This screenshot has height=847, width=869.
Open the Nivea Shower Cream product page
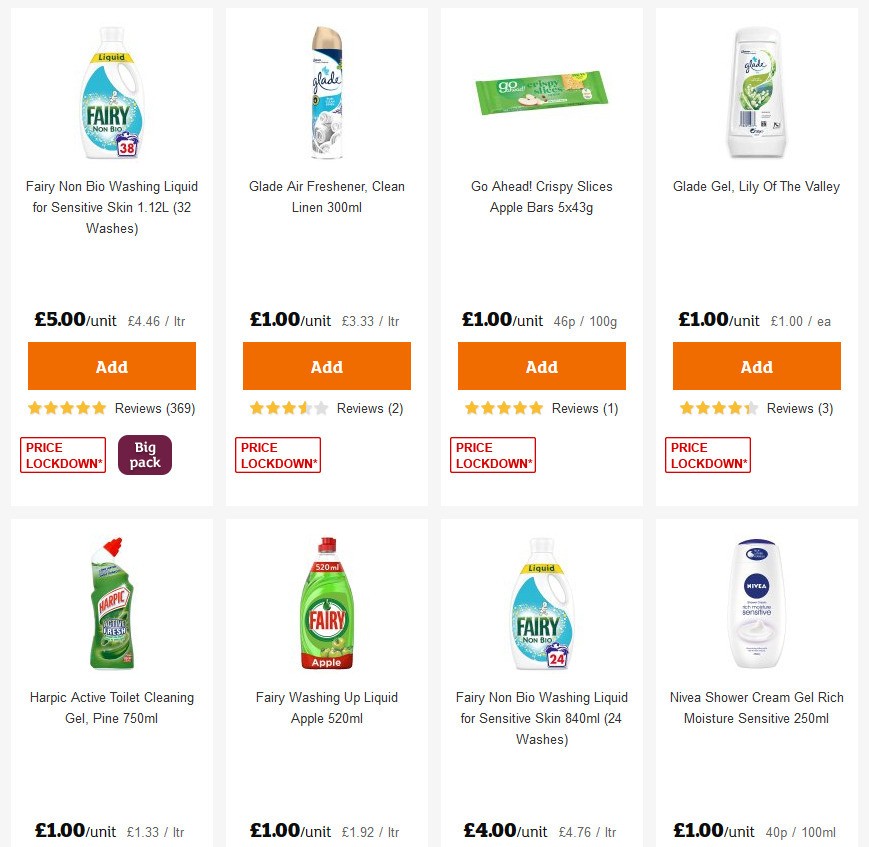(x=756, y=707)
